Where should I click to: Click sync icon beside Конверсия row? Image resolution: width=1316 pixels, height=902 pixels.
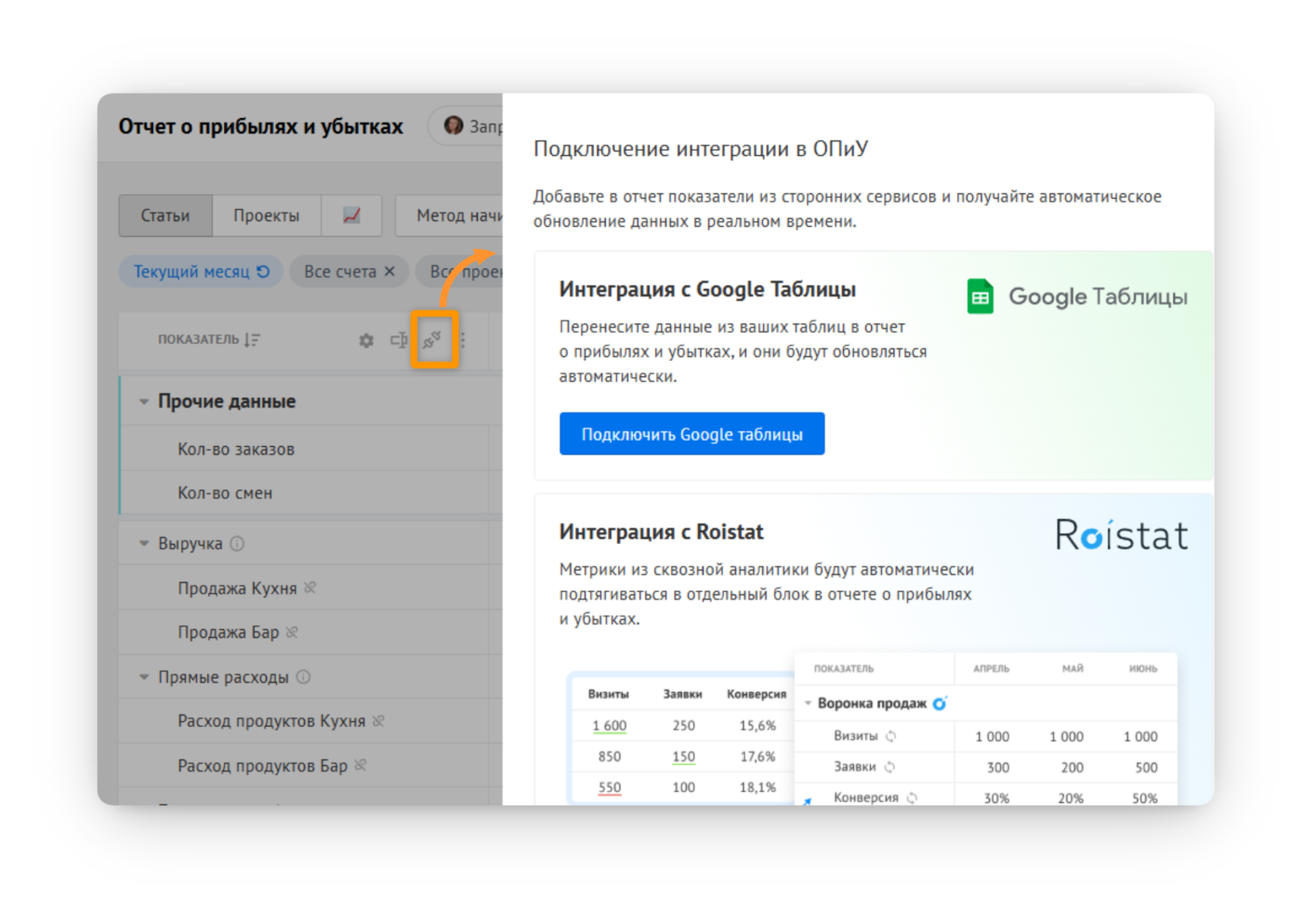[x=912, y=798]
